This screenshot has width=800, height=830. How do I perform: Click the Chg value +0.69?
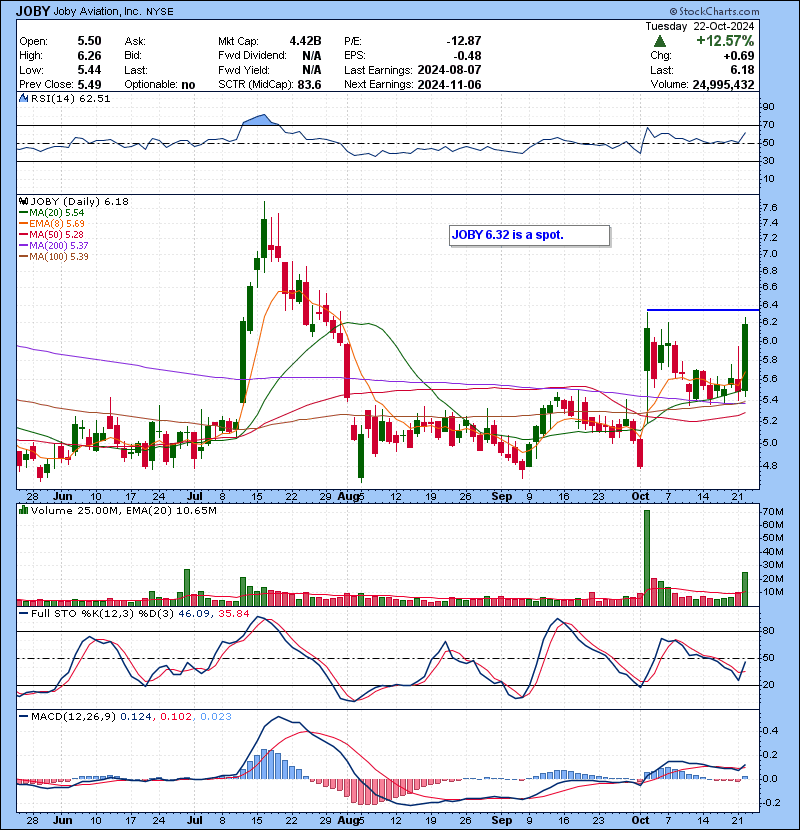pos(739,56)
